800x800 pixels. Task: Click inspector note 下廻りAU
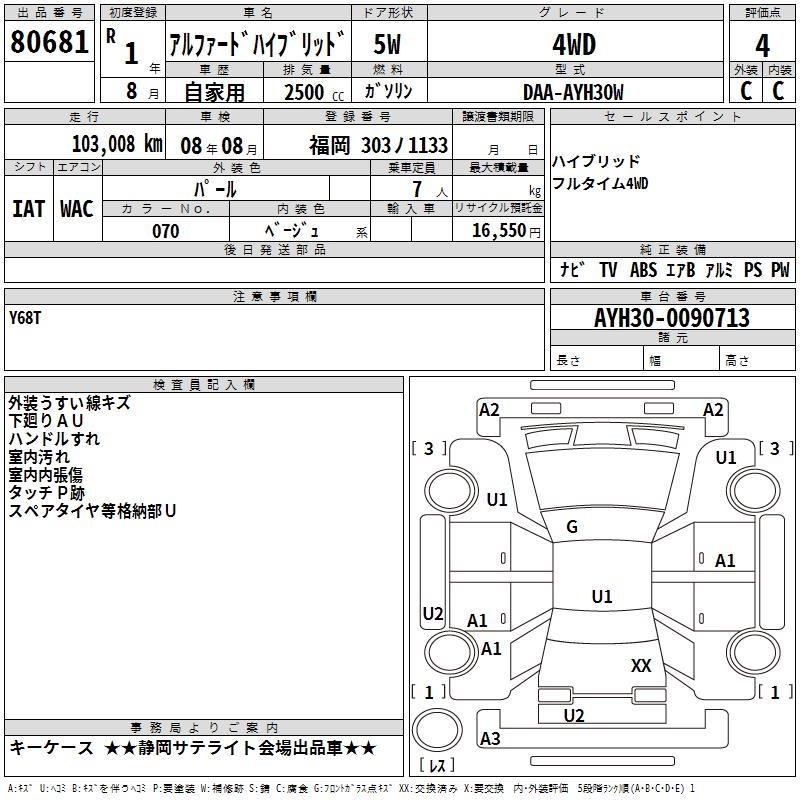click(x=46, y=421)
